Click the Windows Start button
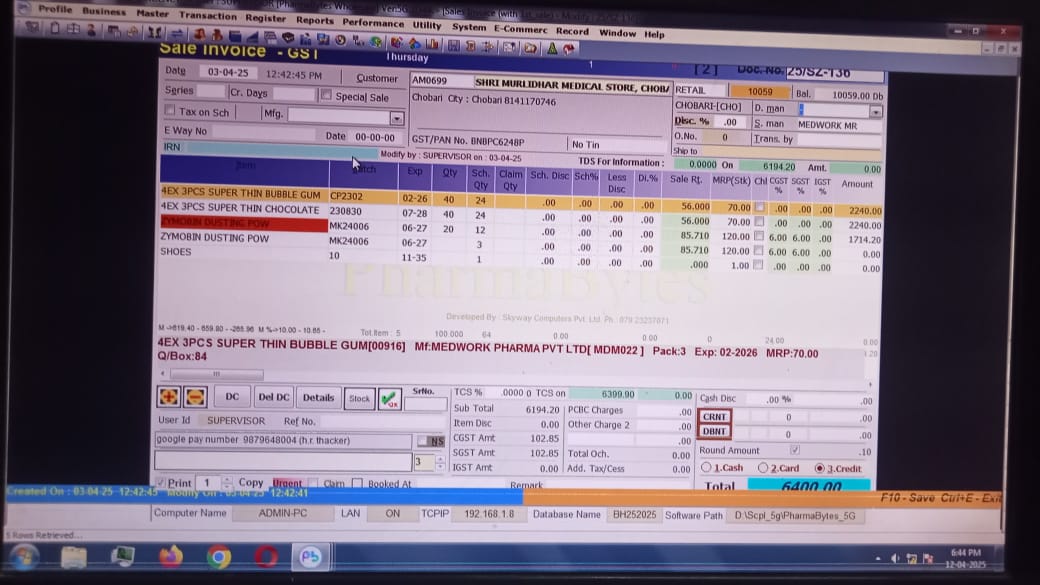The width and height of the screenshot is (1040, 585). (x=24, y=556)
